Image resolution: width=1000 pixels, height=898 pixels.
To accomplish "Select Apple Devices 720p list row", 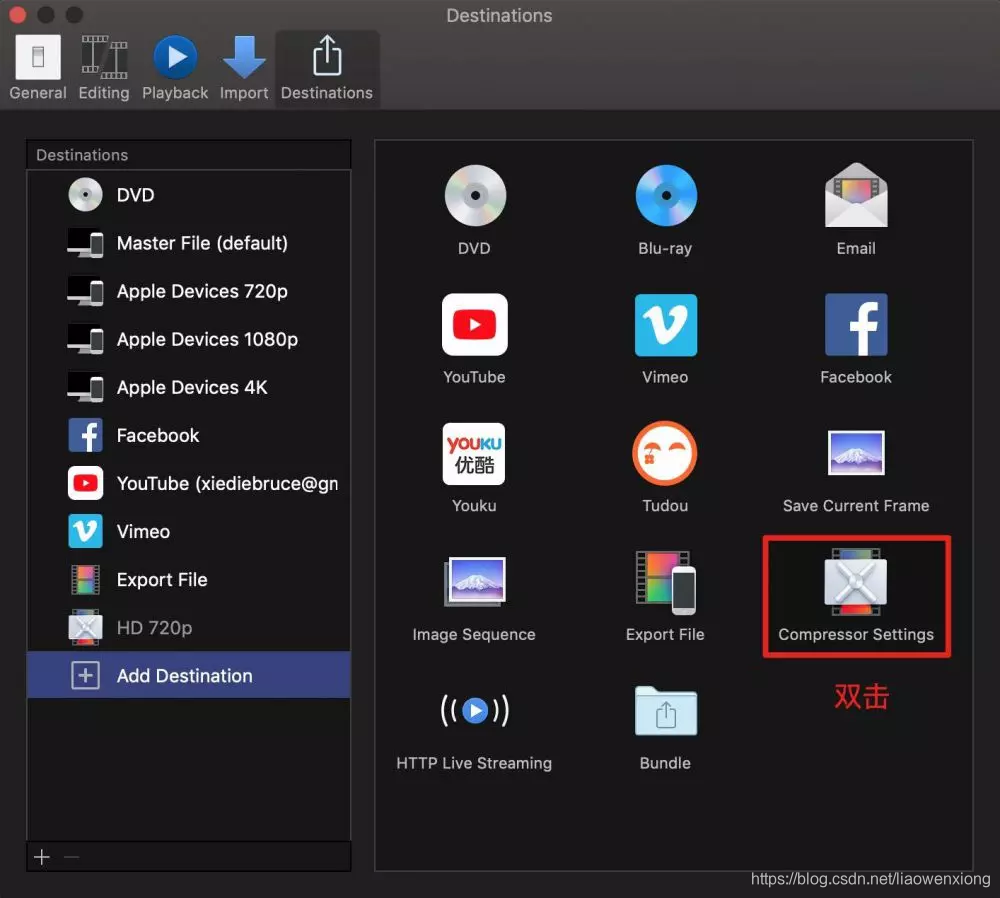I will pyautogui.click(x=189, y=291).
